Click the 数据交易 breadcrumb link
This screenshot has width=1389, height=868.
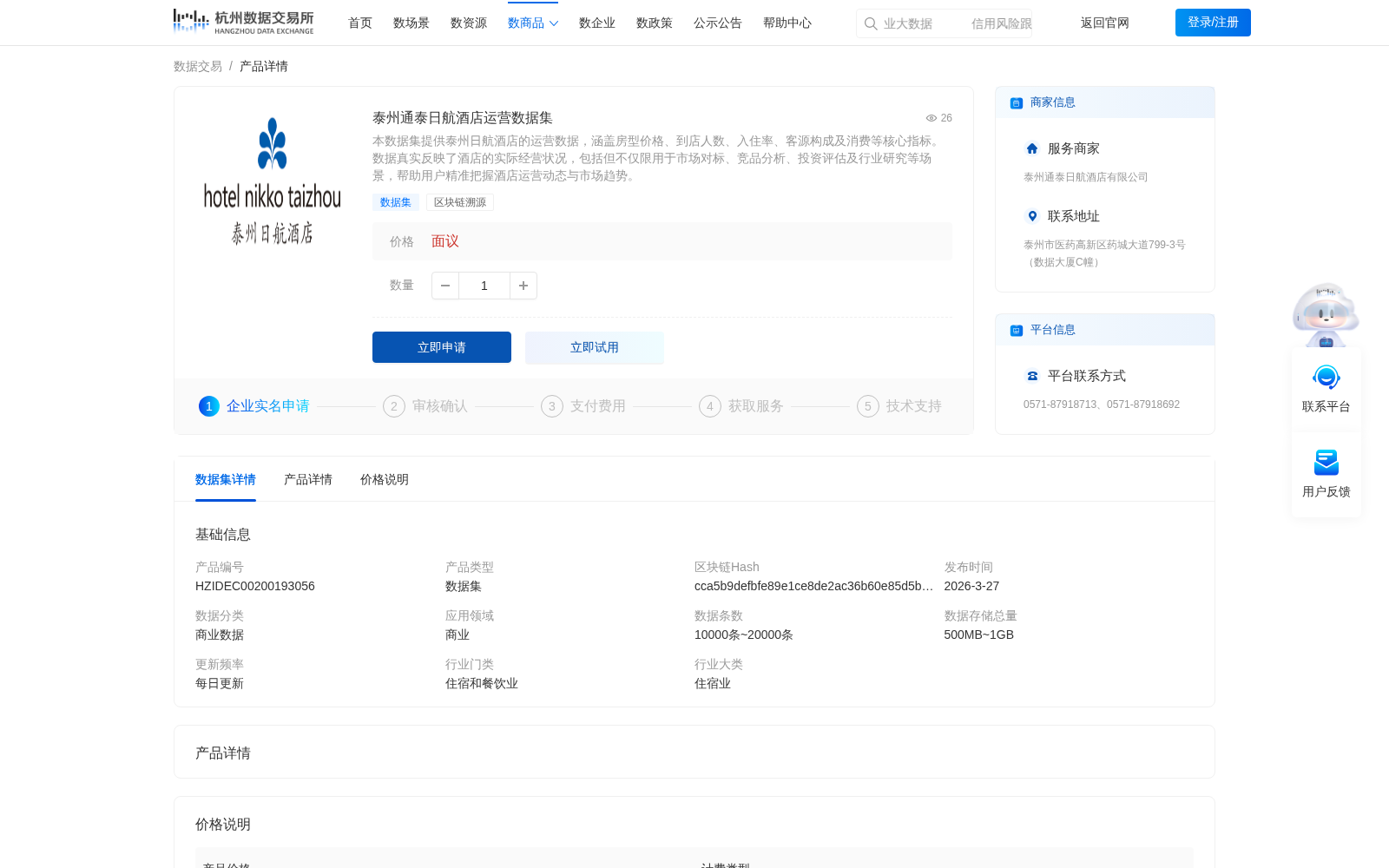pos(198,67)
